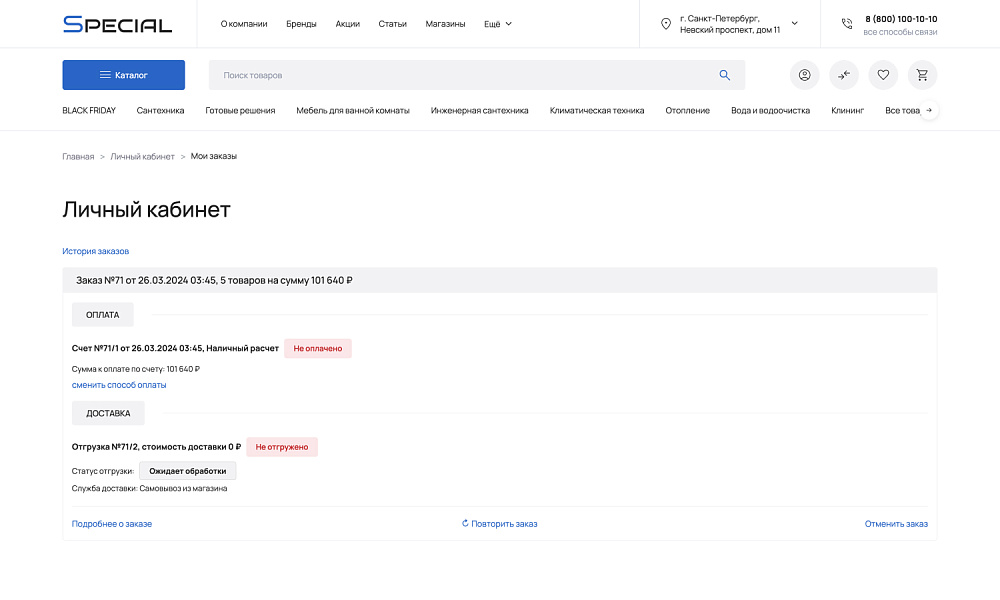1000x600 pixels.
Task: Open the user account profile icon
Action: (804, 75)
